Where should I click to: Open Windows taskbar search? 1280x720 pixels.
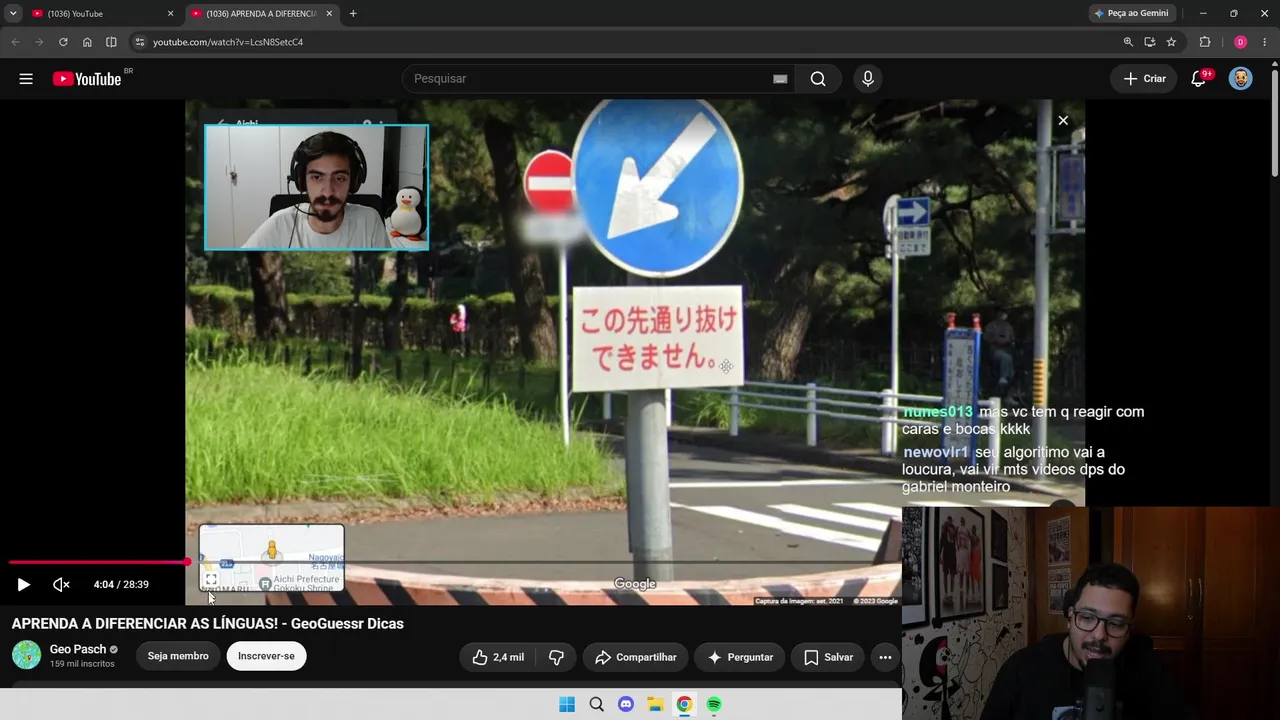point(597,705)
